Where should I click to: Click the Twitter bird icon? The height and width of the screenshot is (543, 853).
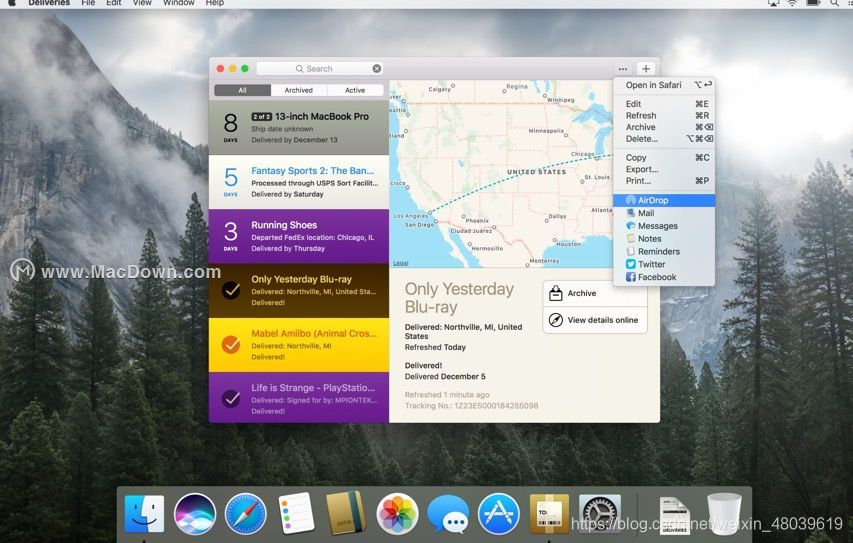click(631, 264)
